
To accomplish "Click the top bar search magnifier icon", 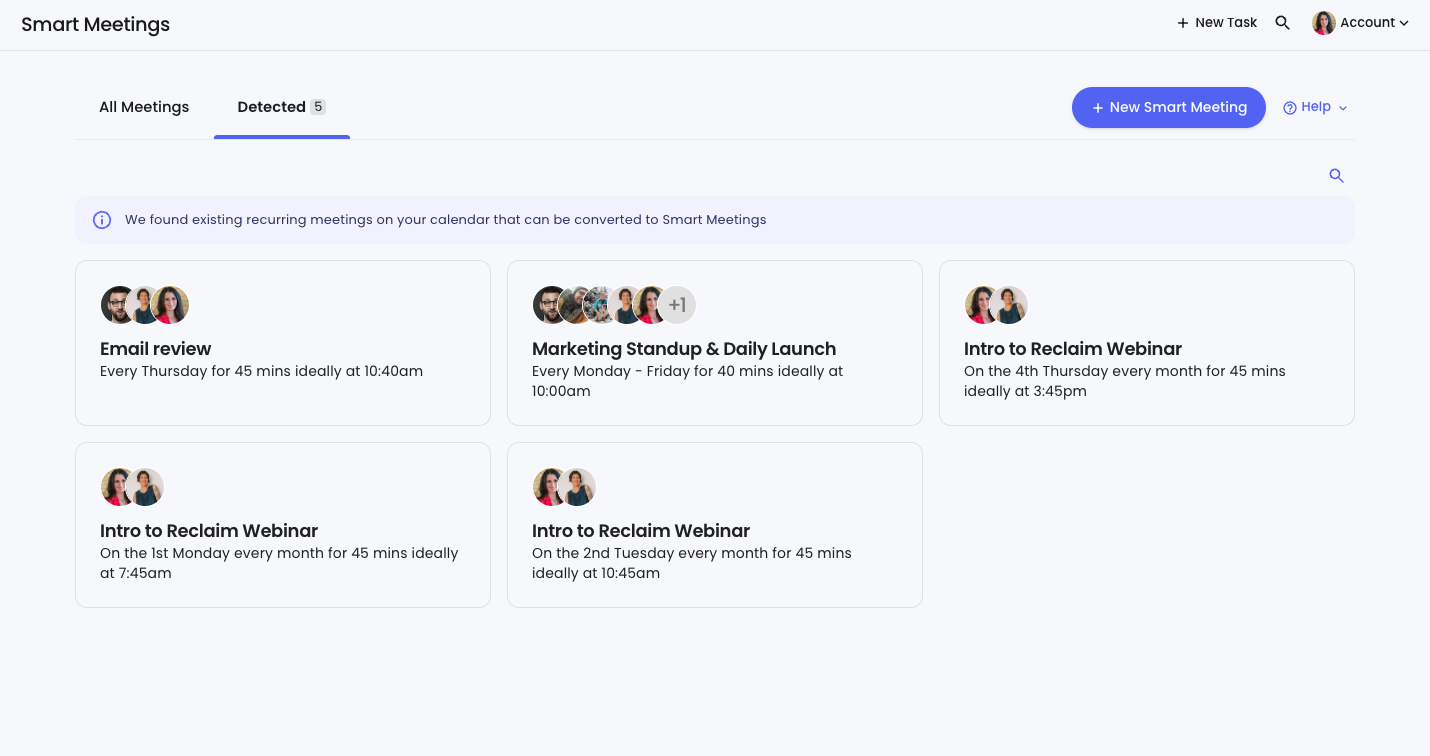I will pos(1282,23).
